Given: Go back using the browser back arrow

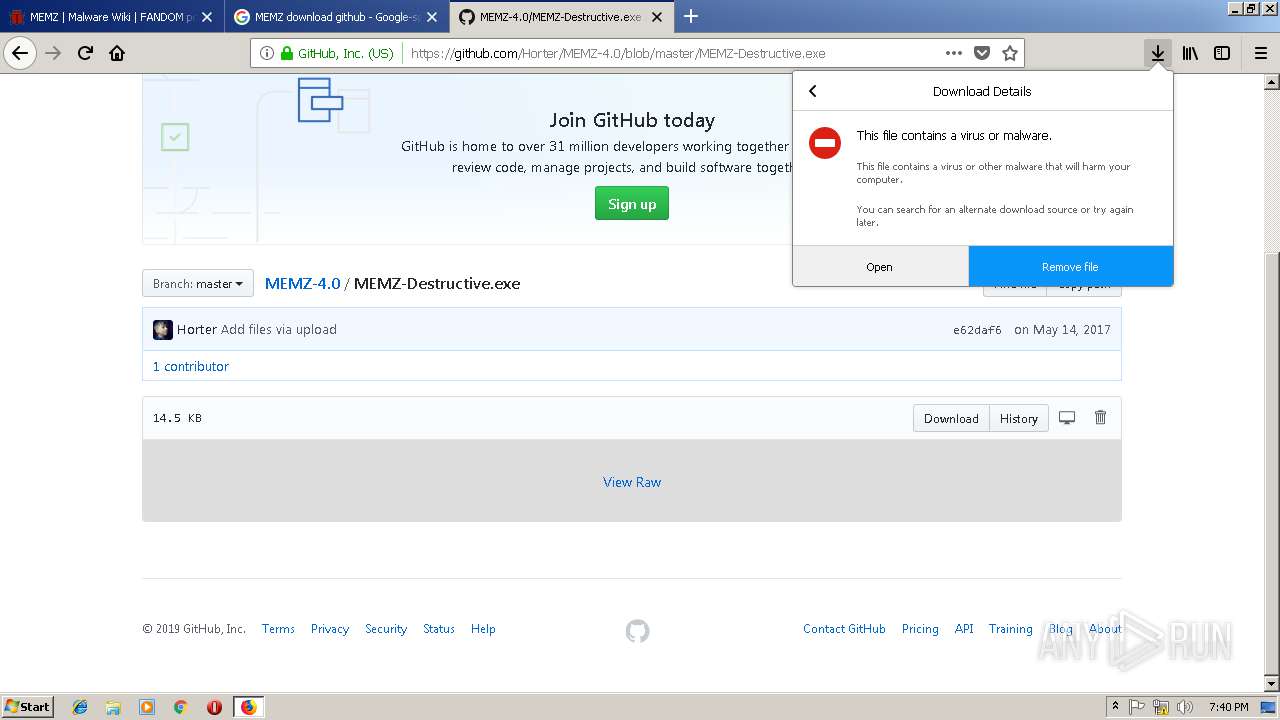Looking at the screenshot, I should click(20, 53).
